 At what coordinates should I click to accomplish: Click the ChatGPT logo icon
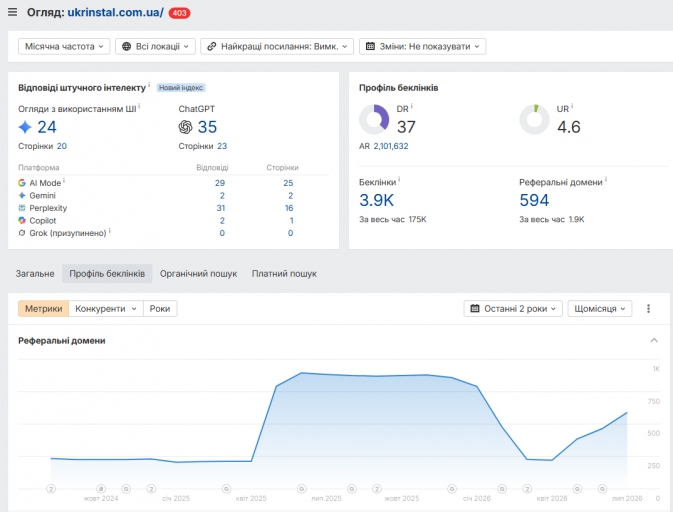pyautogui.click(x=185, y=127)
